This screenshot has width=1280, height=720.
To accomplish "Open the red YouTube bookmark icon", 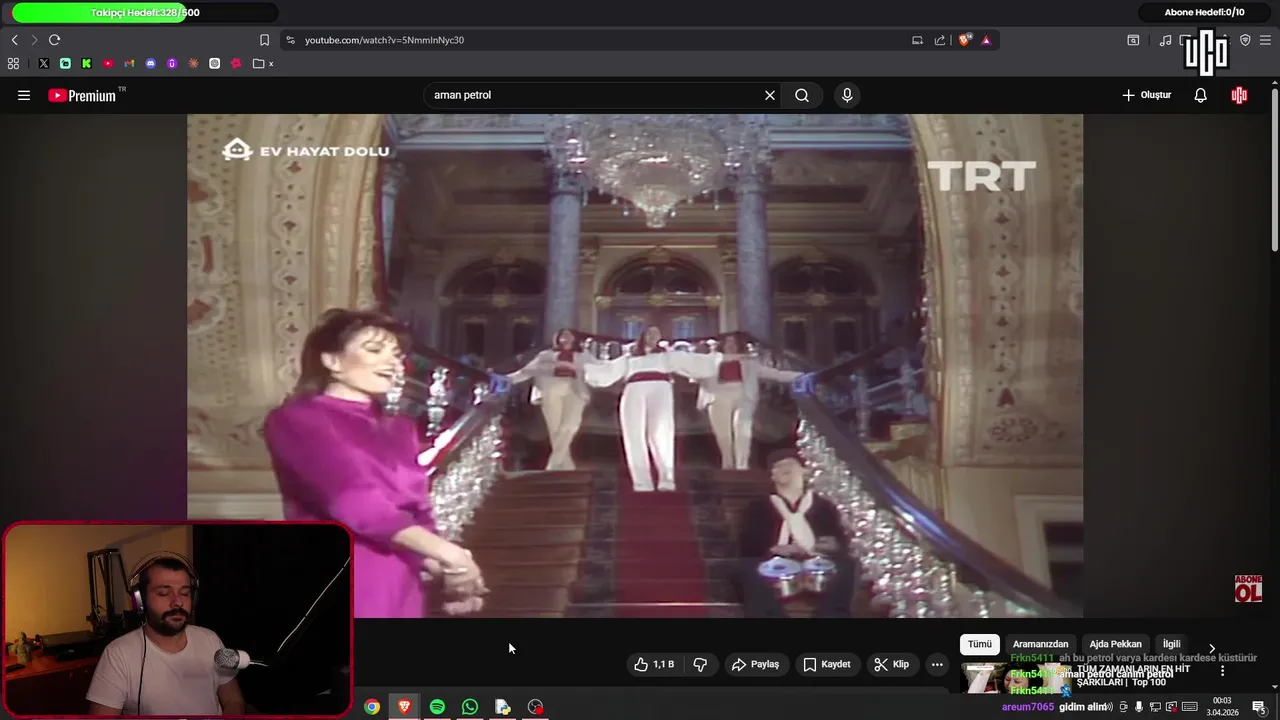I will pos(108,63).
